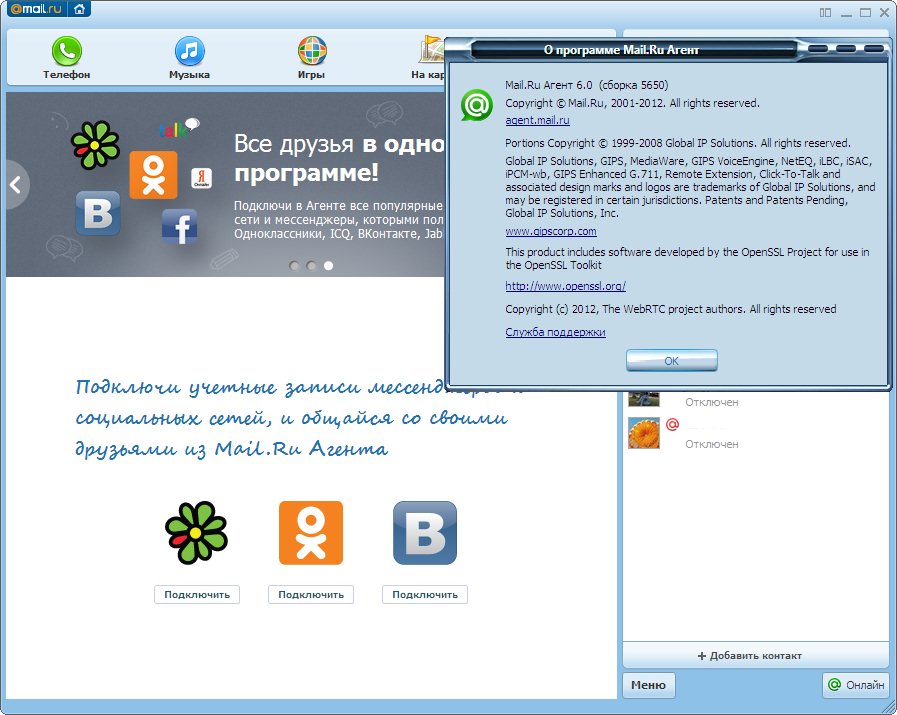Open the Служба поддержки support link
Viewport: 897px width, 715px height.
555,332
